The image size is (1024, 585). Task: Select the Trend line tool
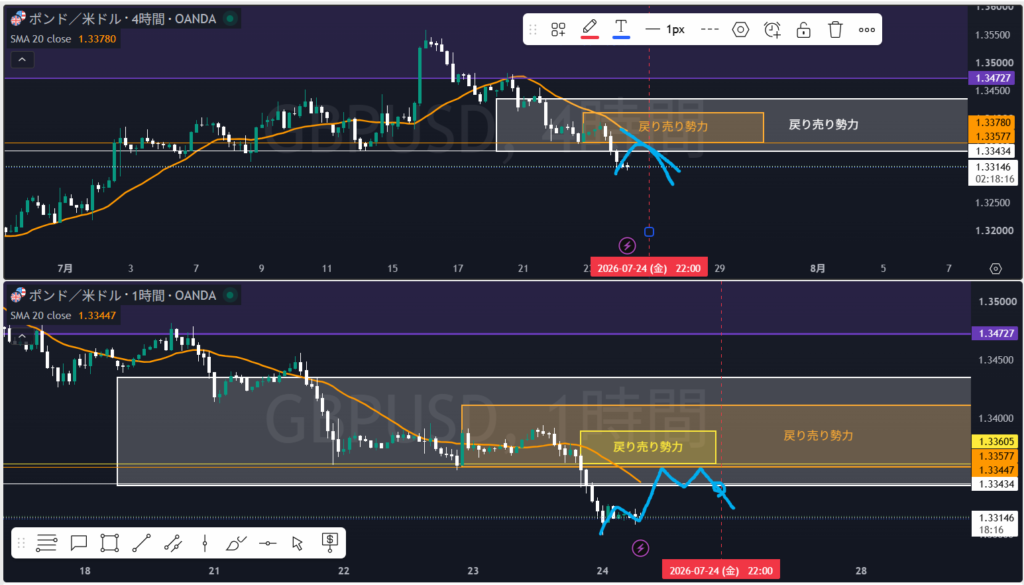click(x=141, y=543)
